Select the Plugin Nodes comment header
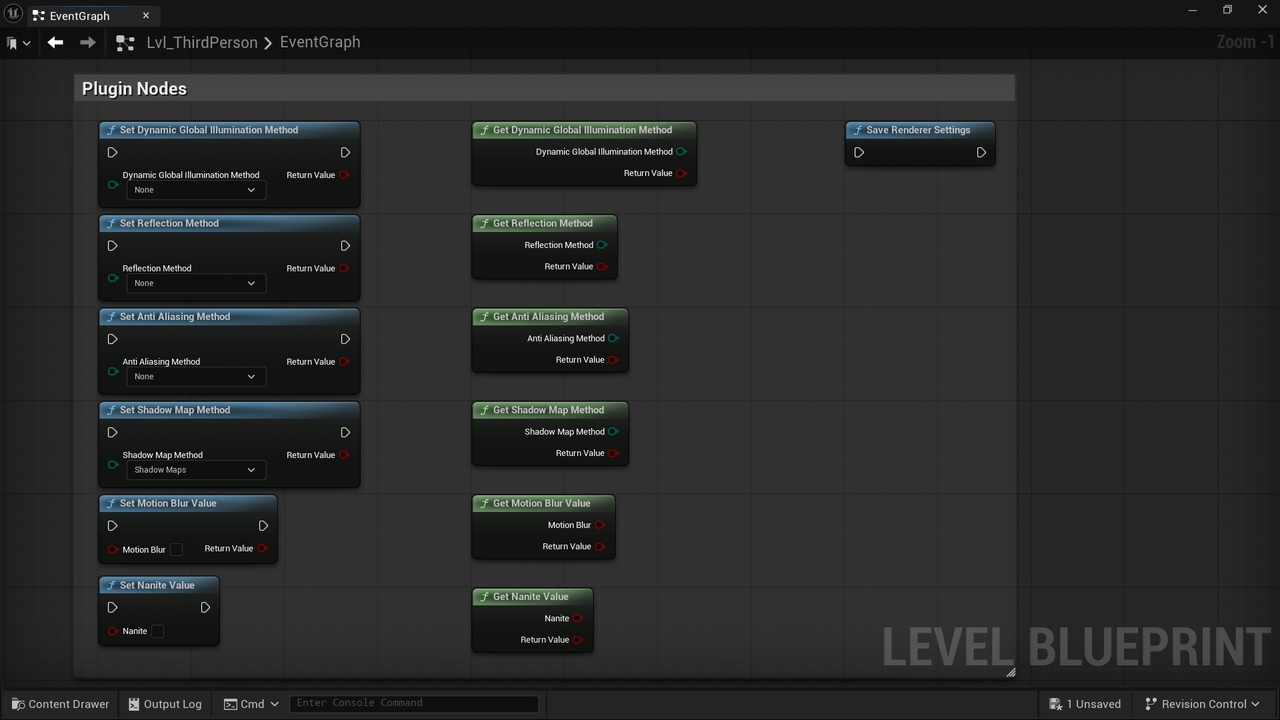Image resolution: width=1280 pixels, height=720 pixels. click(545, 88)
